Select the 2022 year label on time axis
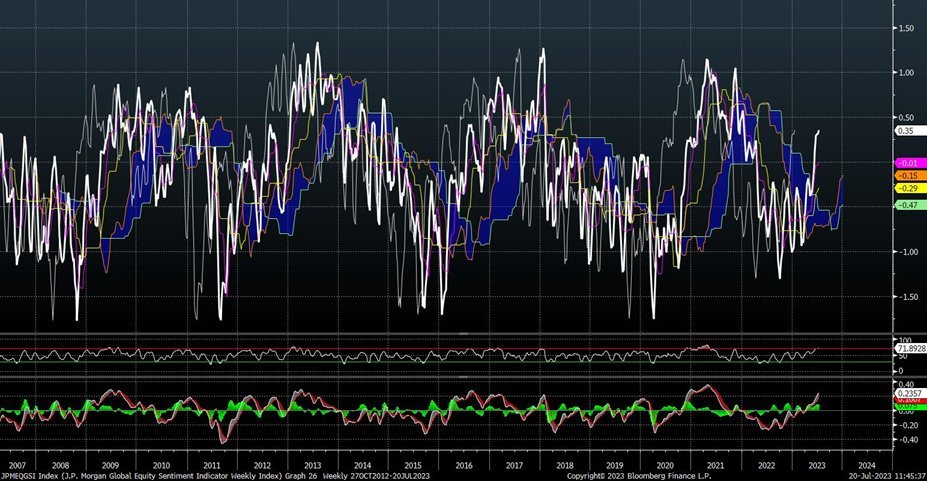 click(766, 466)
